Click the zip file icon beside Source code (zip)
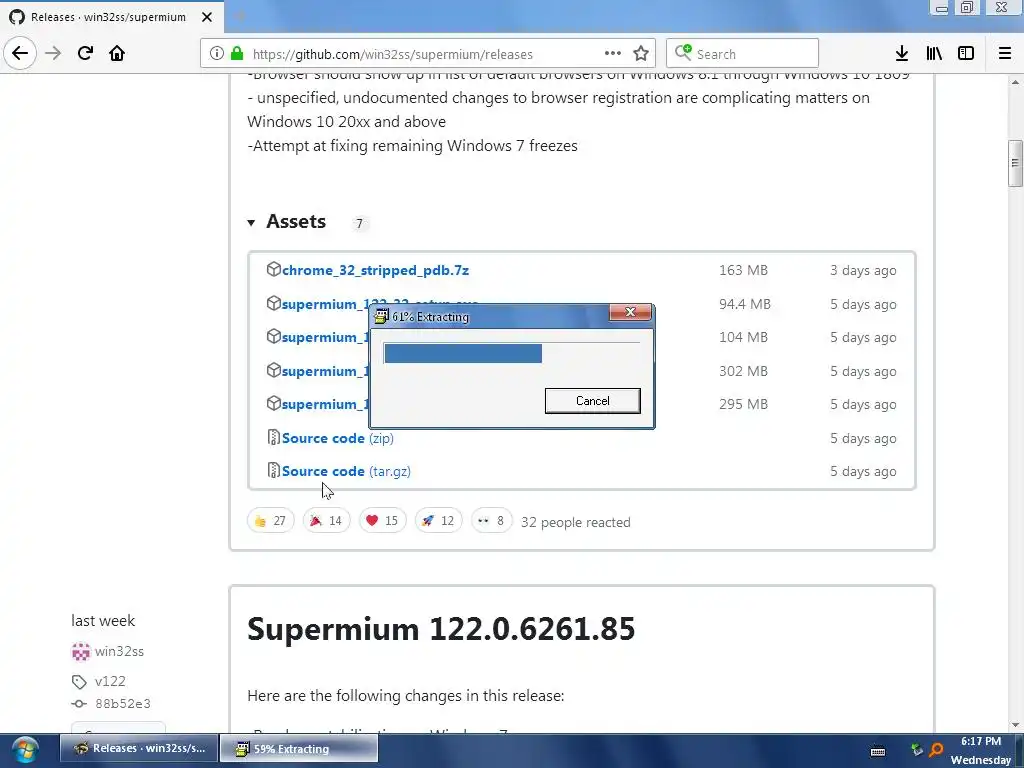This screenshot has height=768, width=1024. 274,437
